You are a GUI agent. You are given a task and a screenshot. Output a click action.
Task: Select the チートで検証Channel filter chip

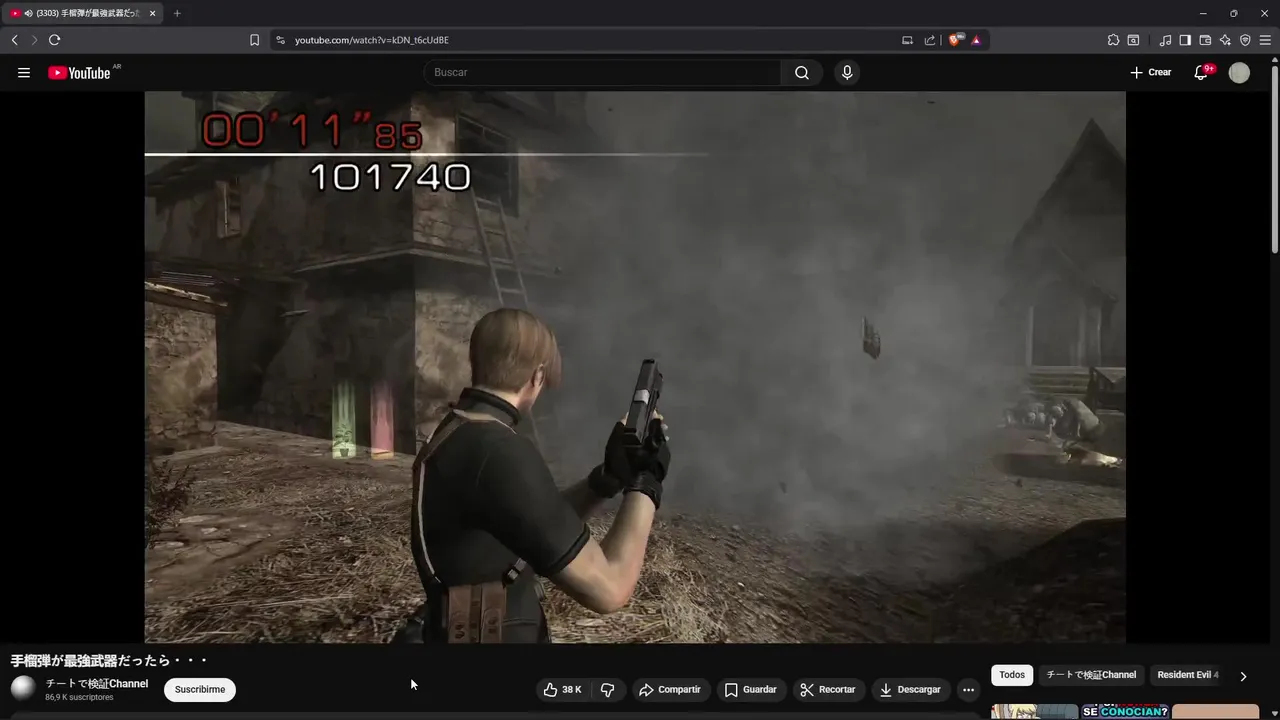point(1091,675)
